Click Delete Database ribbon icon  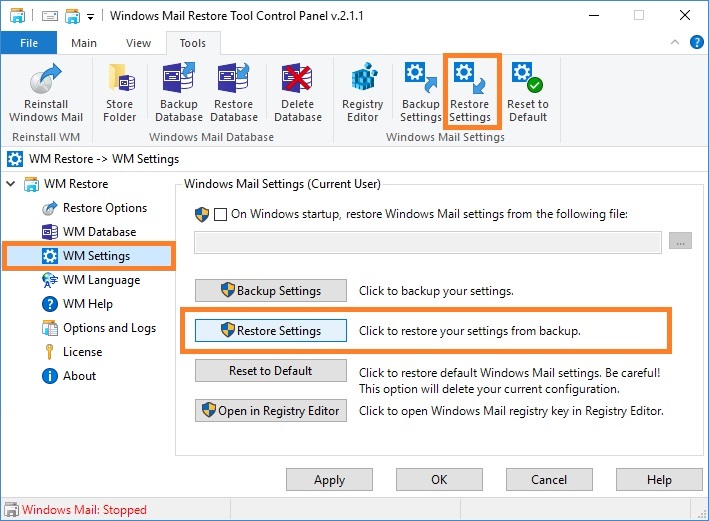click(298, 93)
